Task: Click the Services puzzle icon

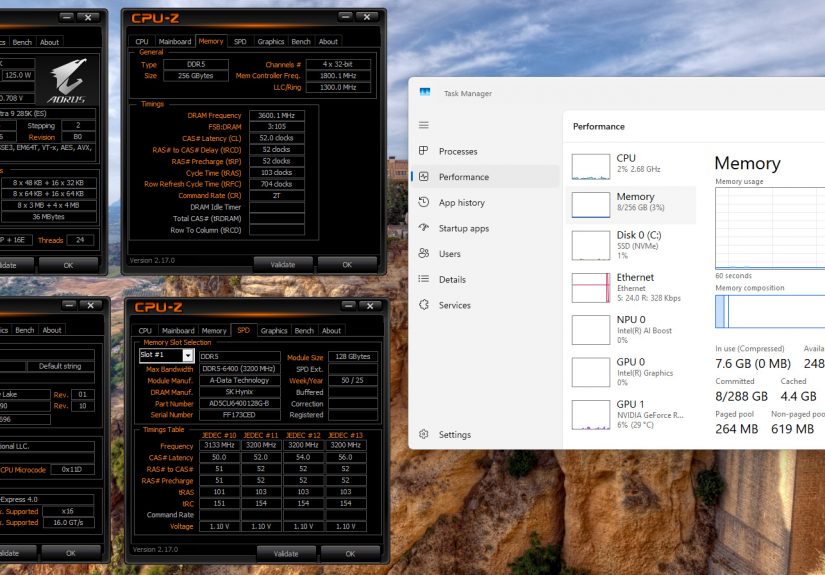Action: 424,305
